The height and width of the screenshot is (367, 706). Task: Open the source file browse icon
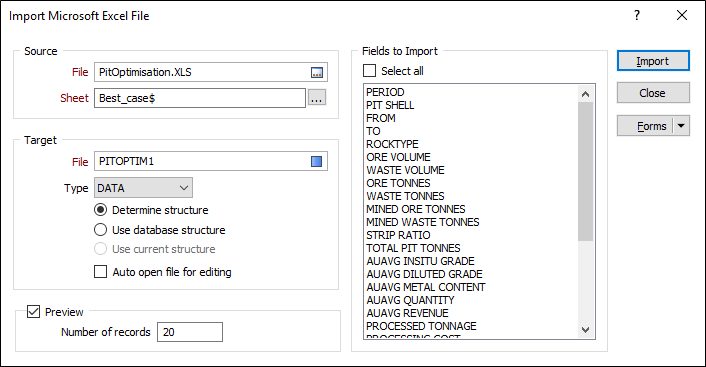tap(317, 72)
